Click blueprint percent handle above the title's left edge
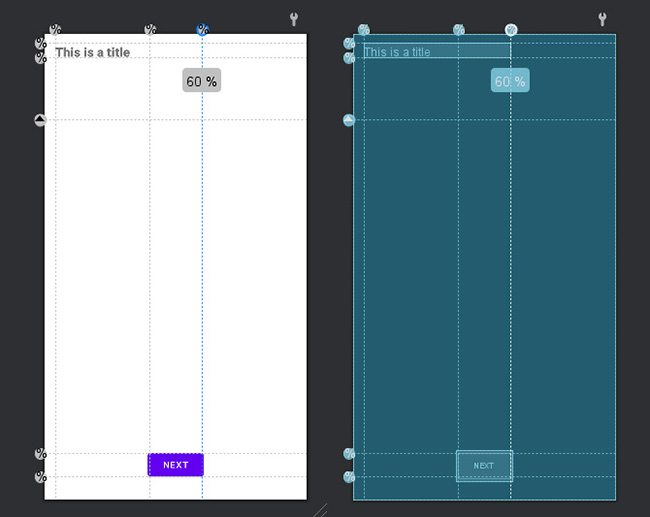The image size is (650, 517). pos(364,29)
